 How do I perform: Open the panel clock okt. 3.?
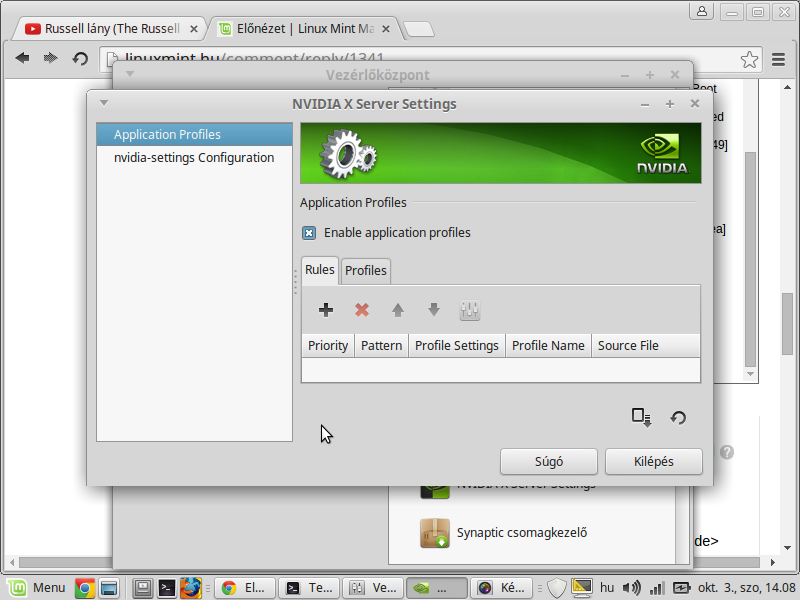point(746,588)
